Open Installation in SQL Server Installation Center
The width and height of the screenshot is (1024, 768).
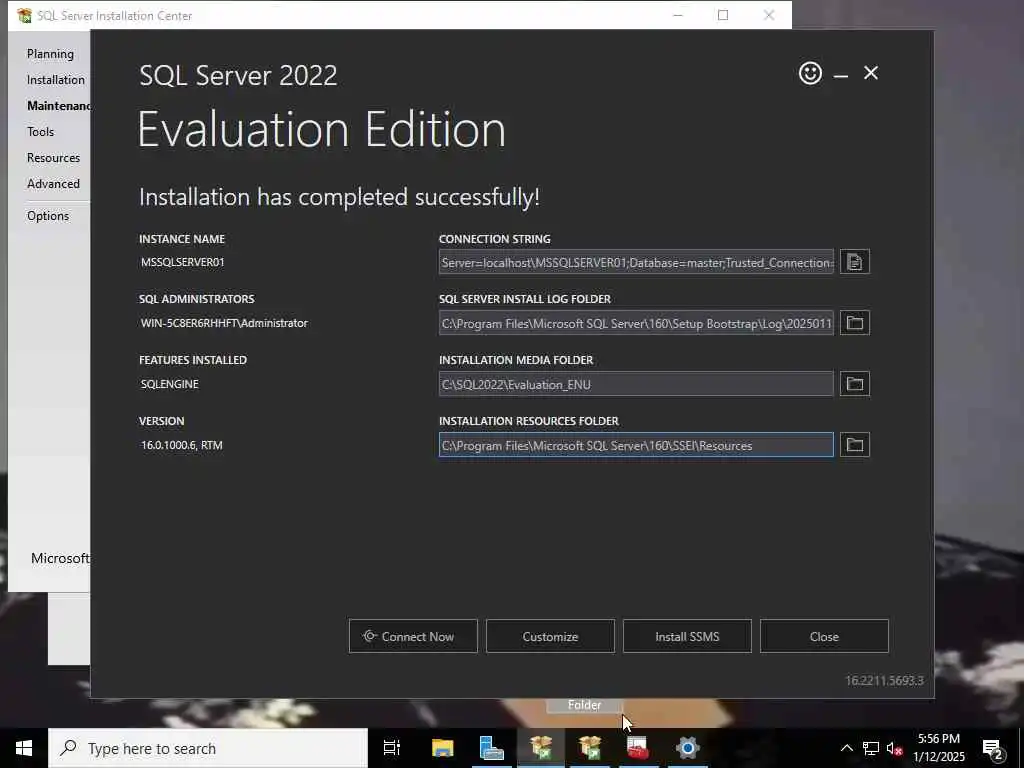point(56,80)
